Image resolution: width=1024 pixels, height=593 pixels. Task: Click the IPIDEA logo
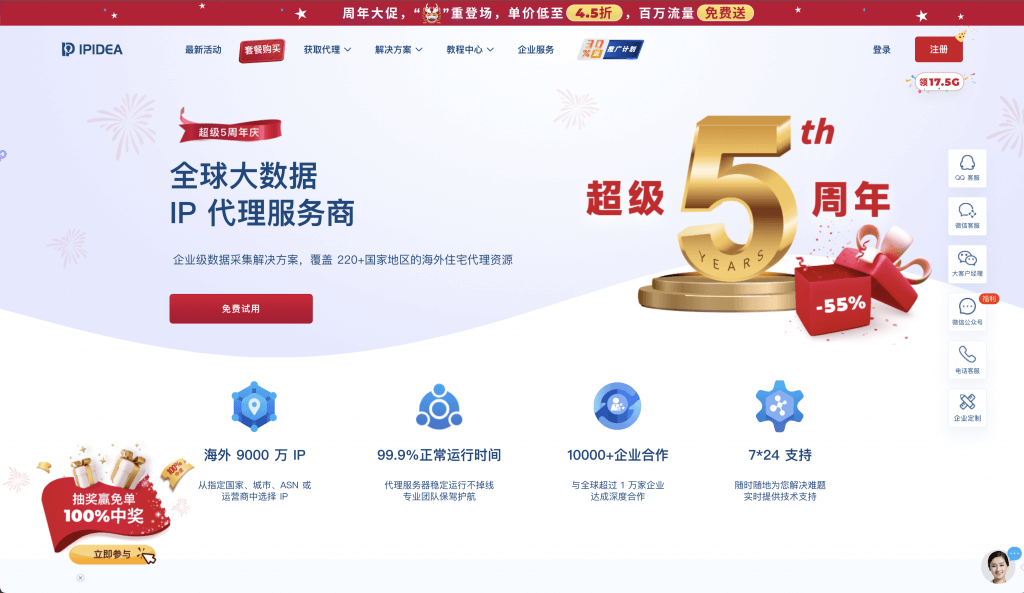[92, 50]
